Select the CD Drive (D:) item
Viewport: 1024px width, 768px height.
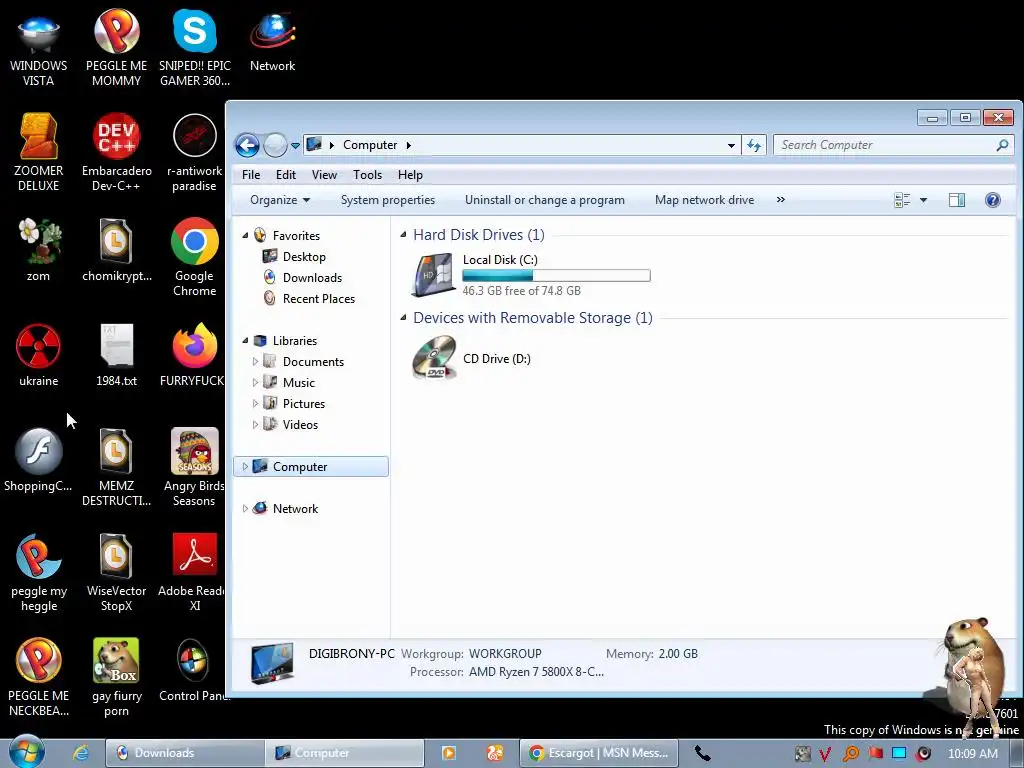(472, 358)
